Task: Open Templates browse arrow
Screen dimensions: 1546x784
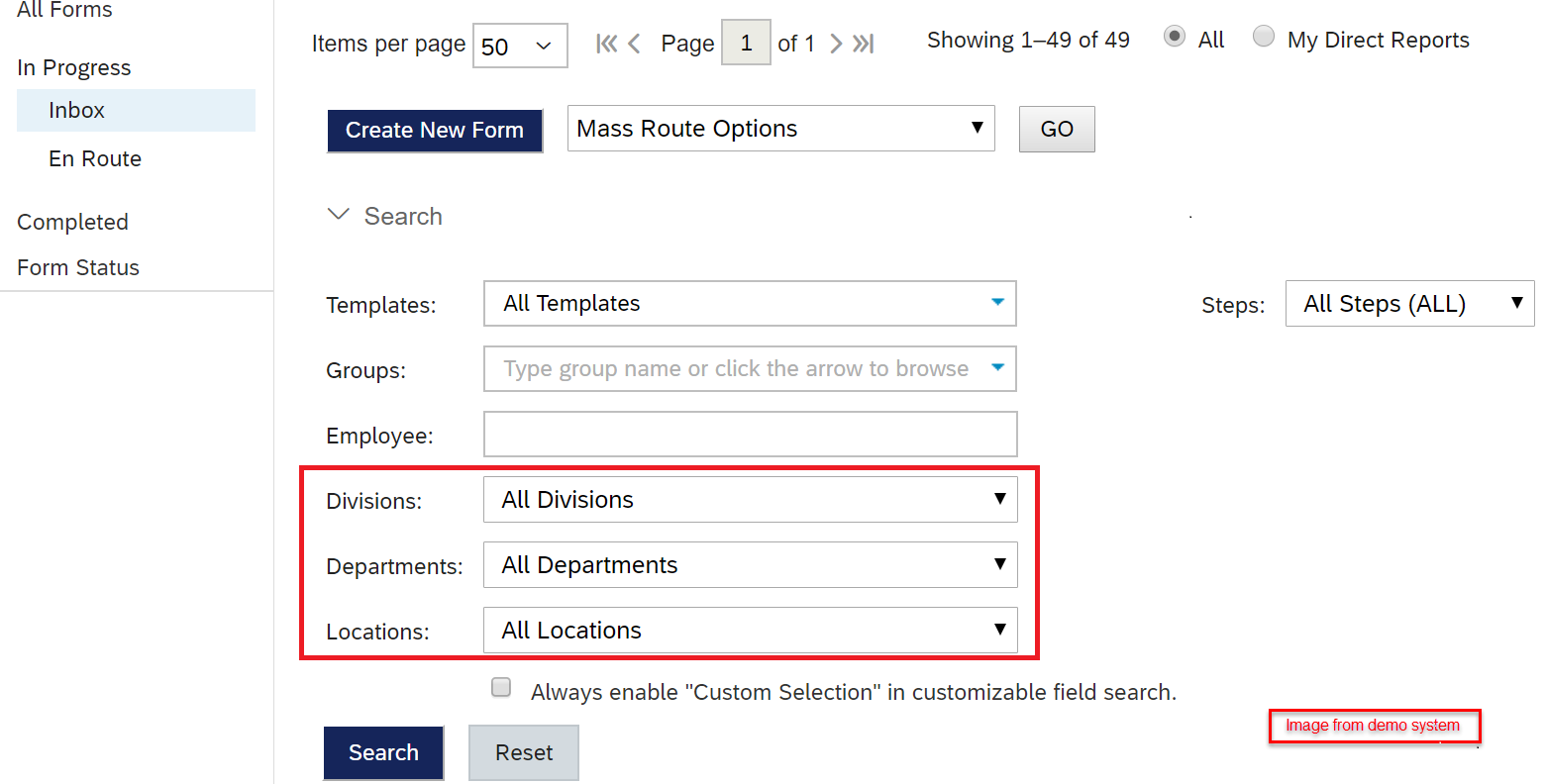Action: click(997, 303)
